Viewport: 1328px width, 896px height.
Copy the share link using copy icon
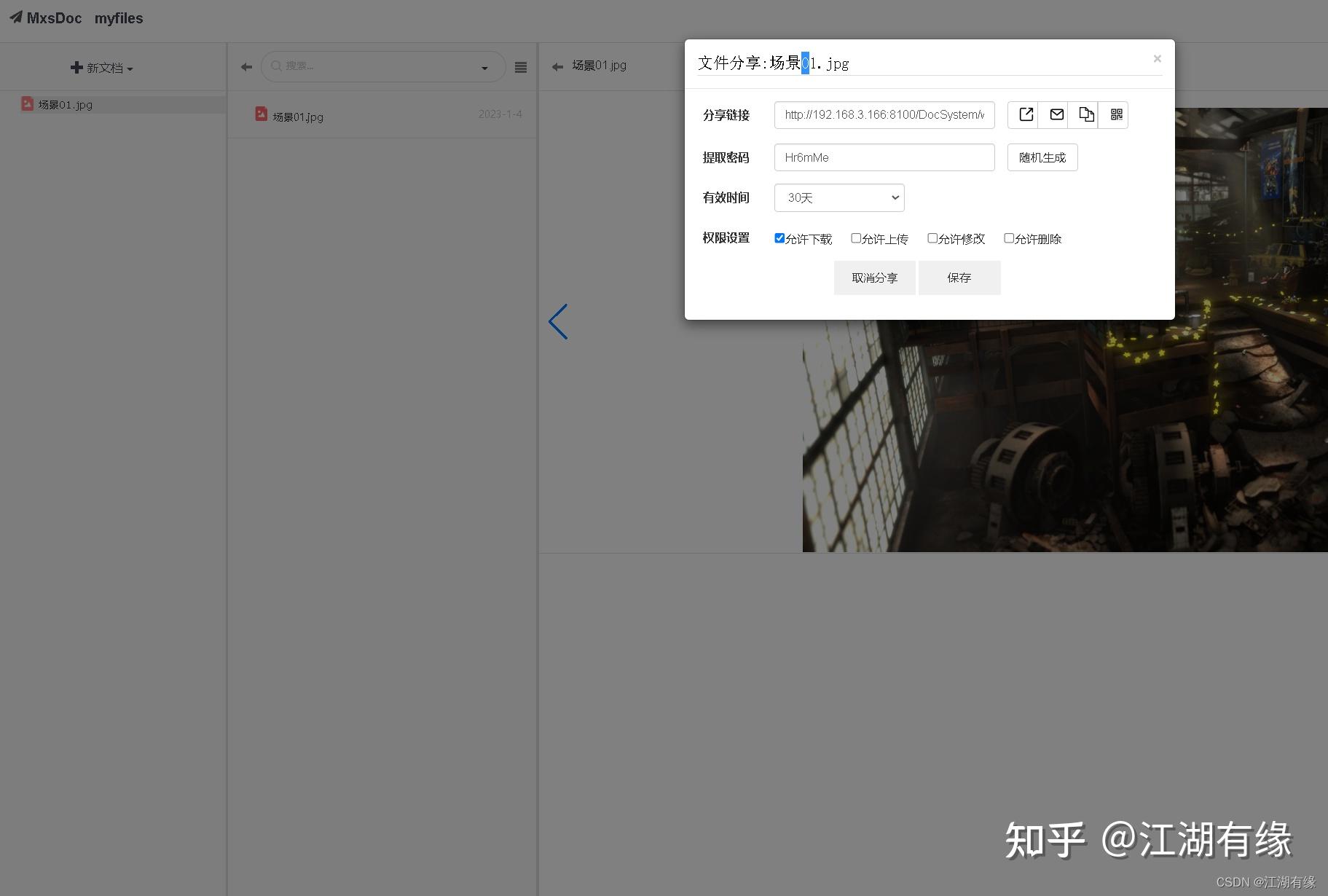[1085, 114]
